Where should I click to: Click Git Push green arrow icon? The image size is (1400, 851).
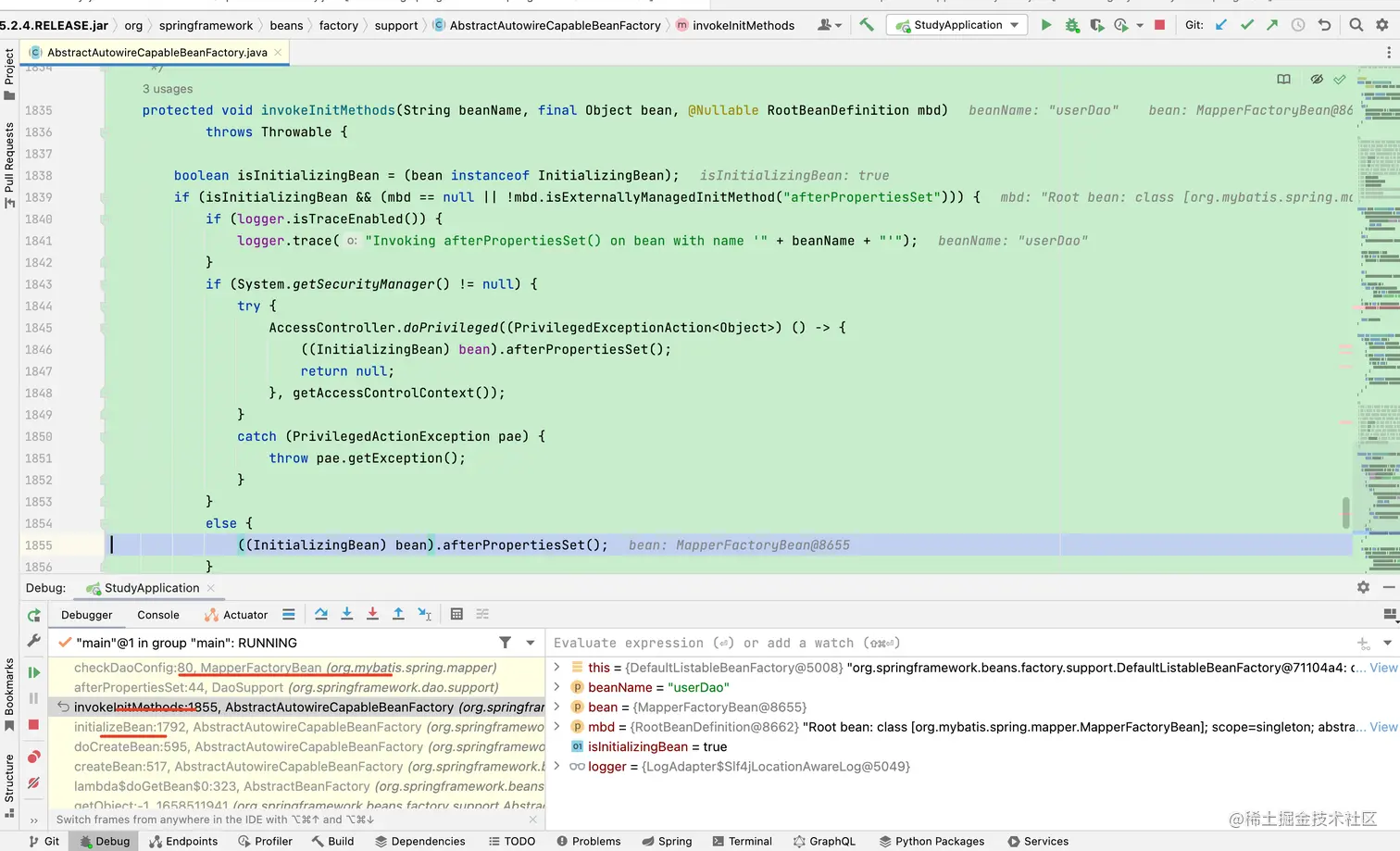tap(1272, 25)
